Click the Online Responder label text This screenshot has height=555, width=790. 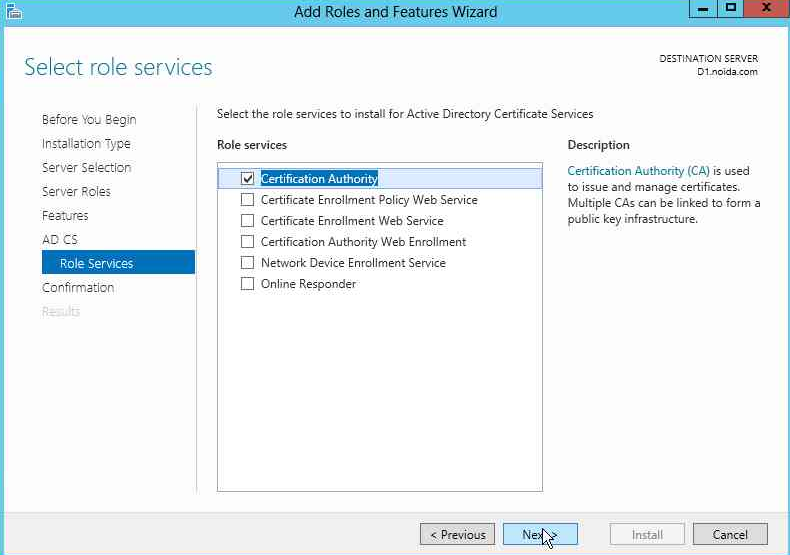(x=308, y=284)
